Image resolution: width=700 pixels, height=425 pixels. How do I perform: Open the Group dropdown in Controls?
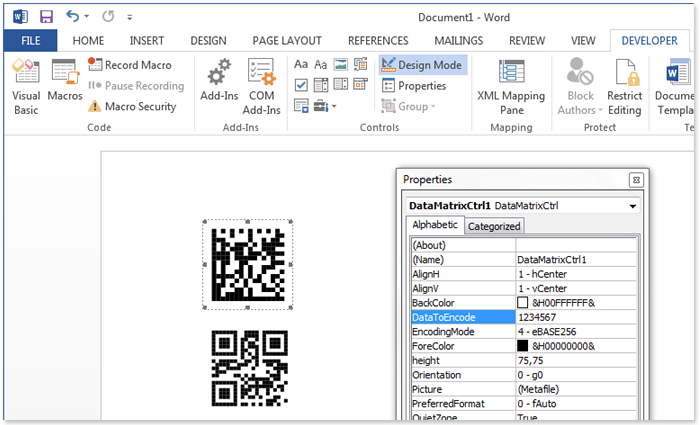click(408, 106)
